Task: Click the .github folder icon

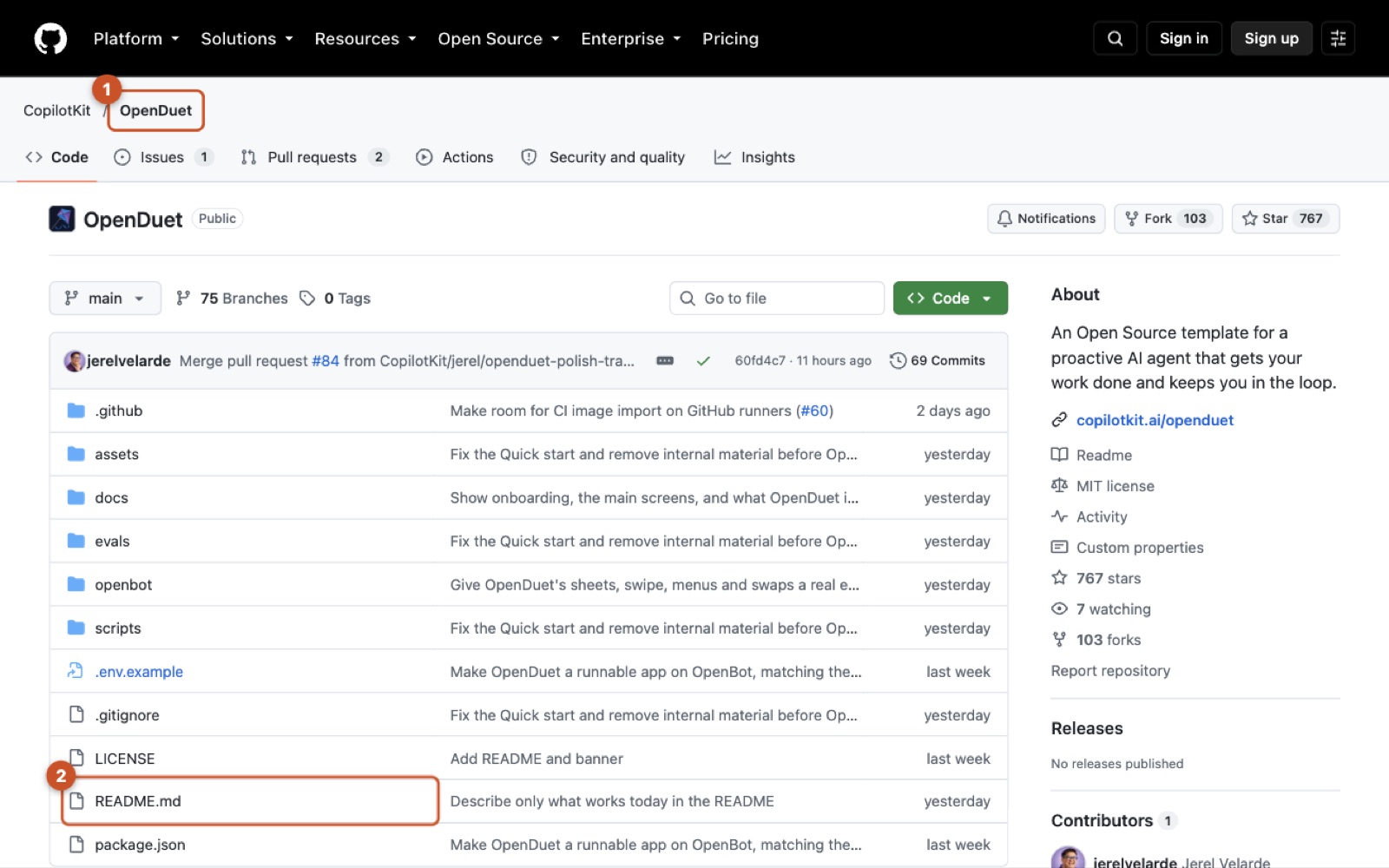Action: pos(76,411)
